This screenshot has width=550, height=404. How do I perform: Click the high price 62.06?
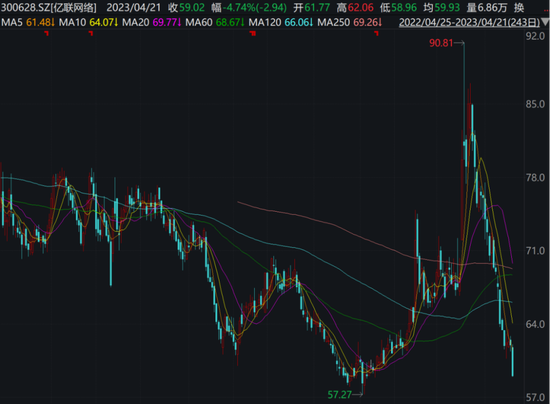[361, 7]
